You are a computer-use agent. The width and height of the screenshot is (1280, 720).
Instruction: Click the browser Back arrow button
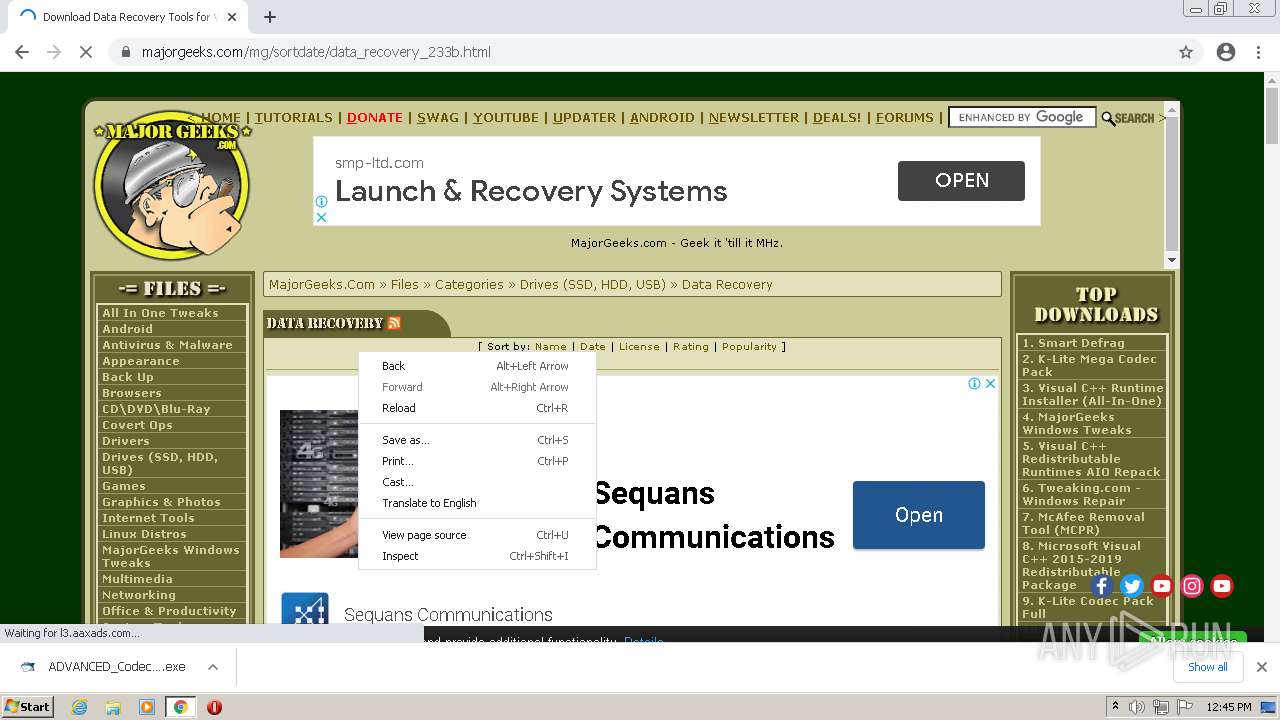point(22,52)
